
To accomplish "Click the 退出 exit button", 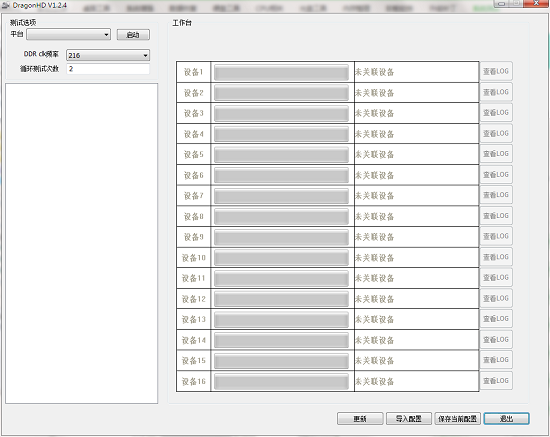I will pyautogui.click(x=507, y=418).
